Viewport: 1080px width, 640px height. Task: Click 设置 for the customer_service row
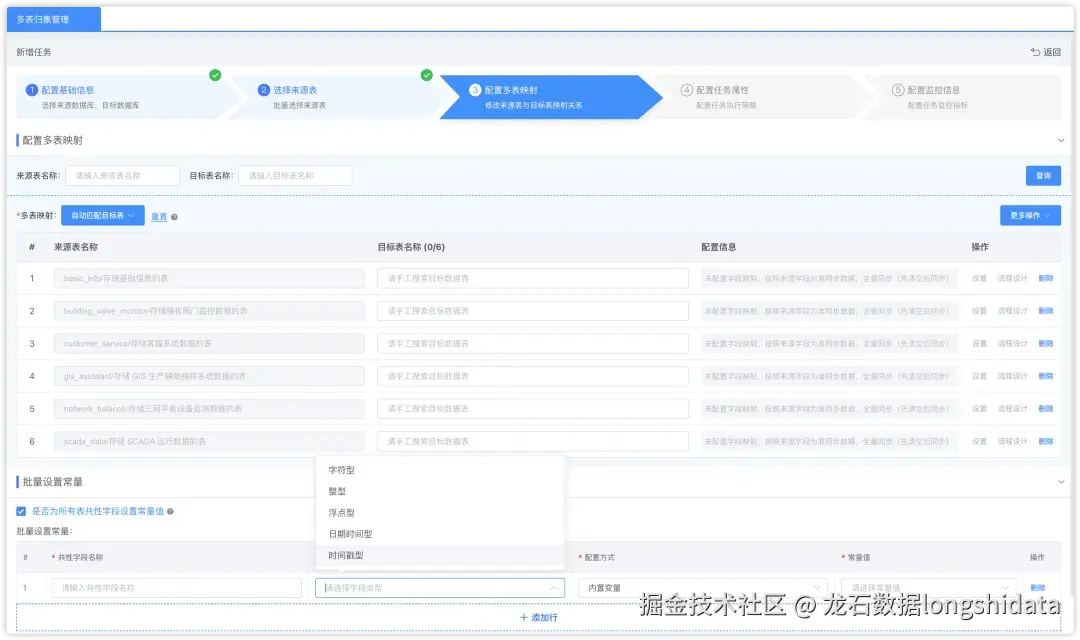[x=979, y=343]
